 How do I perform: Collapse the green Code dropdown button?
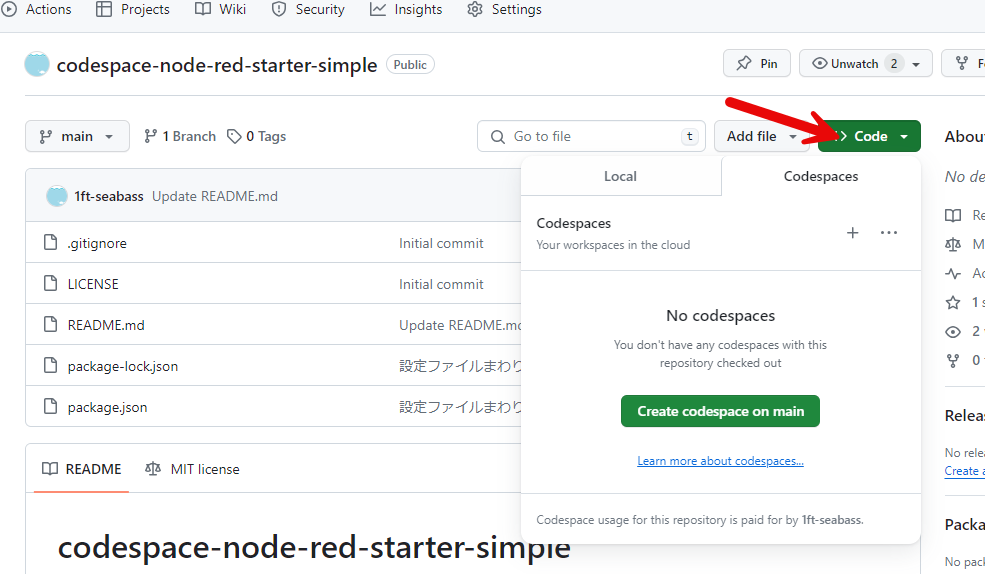(869, 136)
